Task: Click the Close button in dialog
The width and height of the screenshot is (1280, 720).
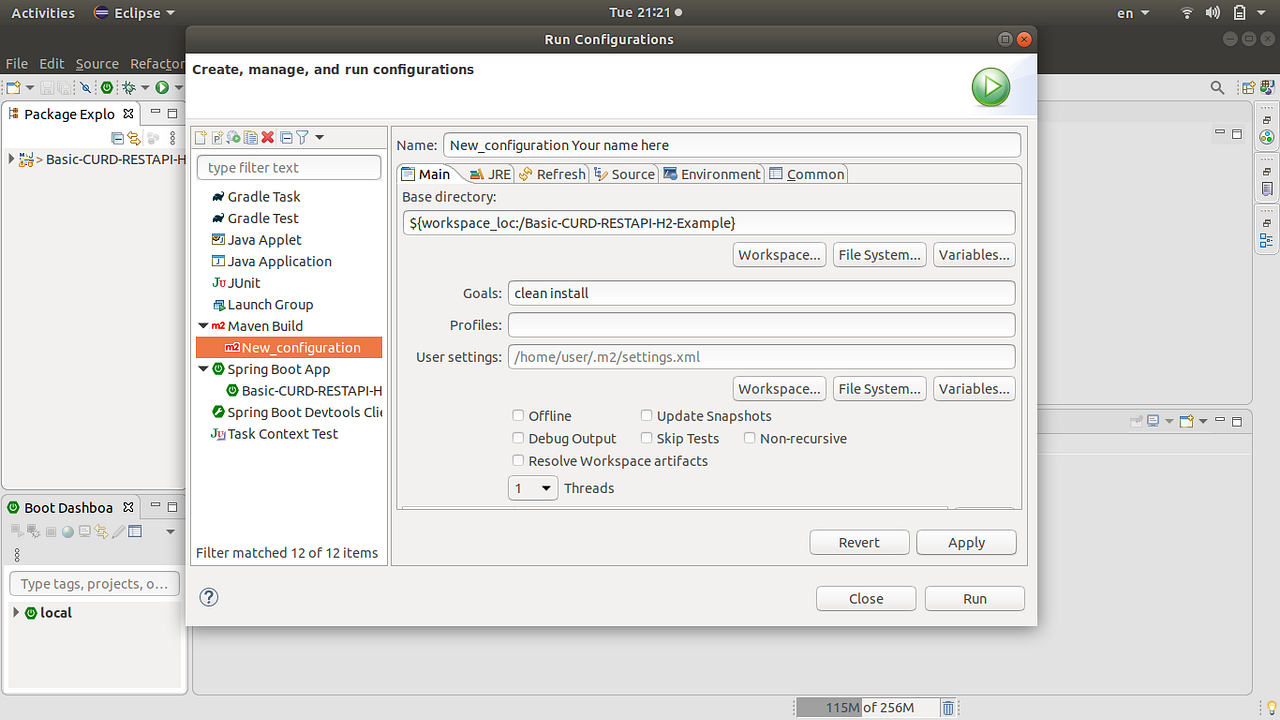Action: click(866, 598)
